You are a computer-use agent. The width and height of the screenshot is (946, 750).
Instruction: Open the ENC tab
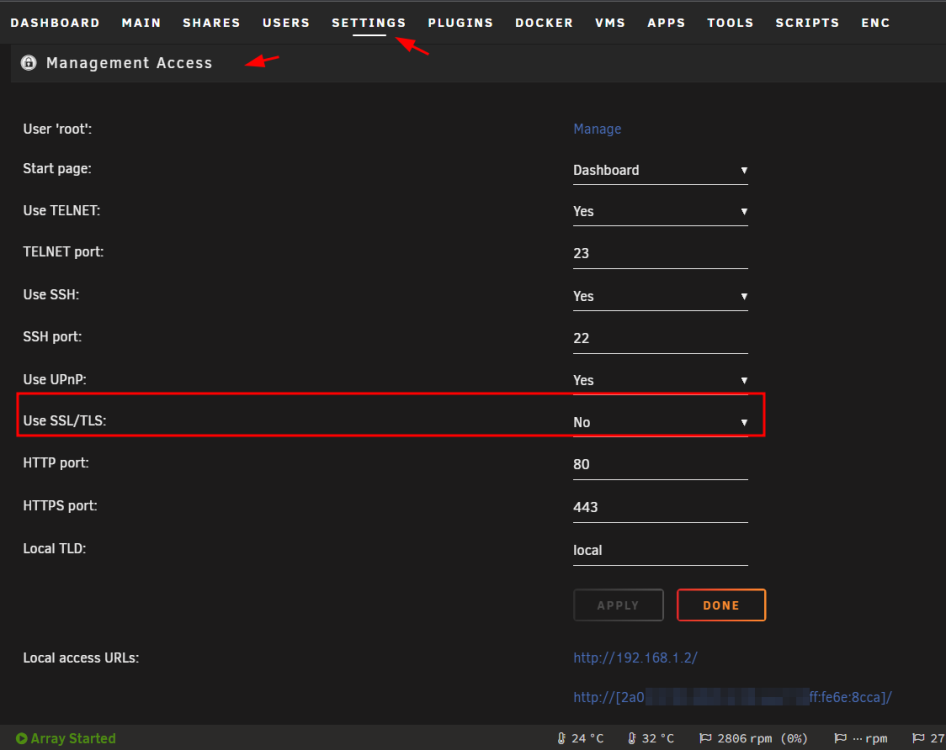[875, 23]
